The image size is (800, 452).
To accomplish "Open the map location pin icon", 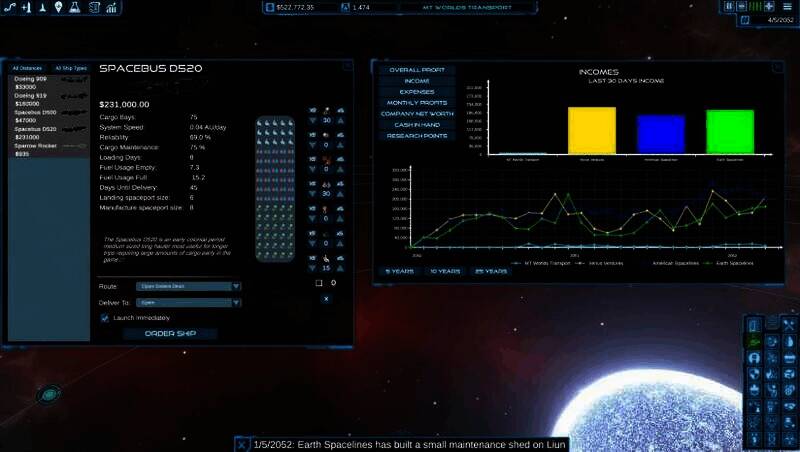I will tap(58, 8).
